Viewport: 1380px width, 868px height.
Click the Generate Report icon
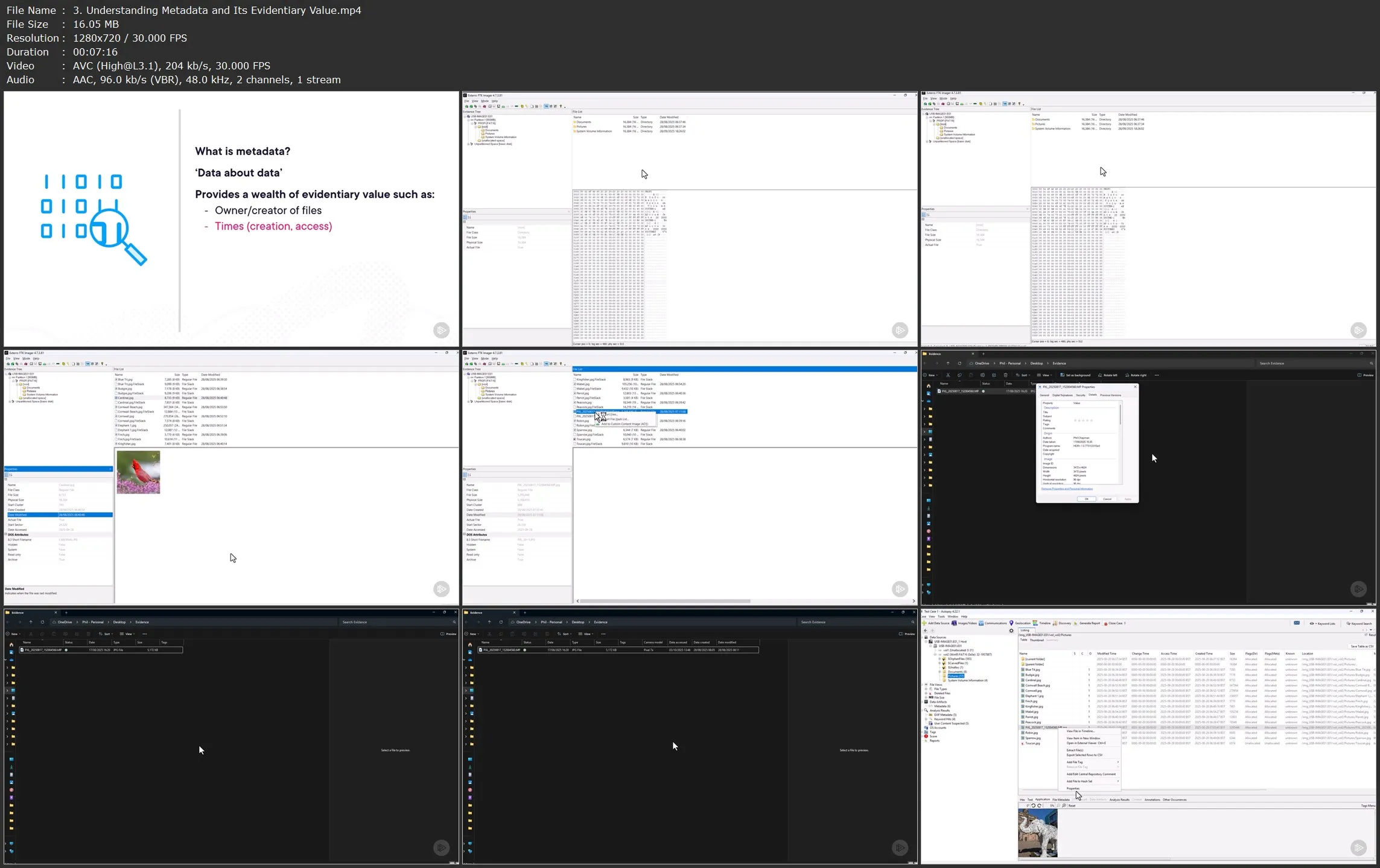[x=1075, y=623]
